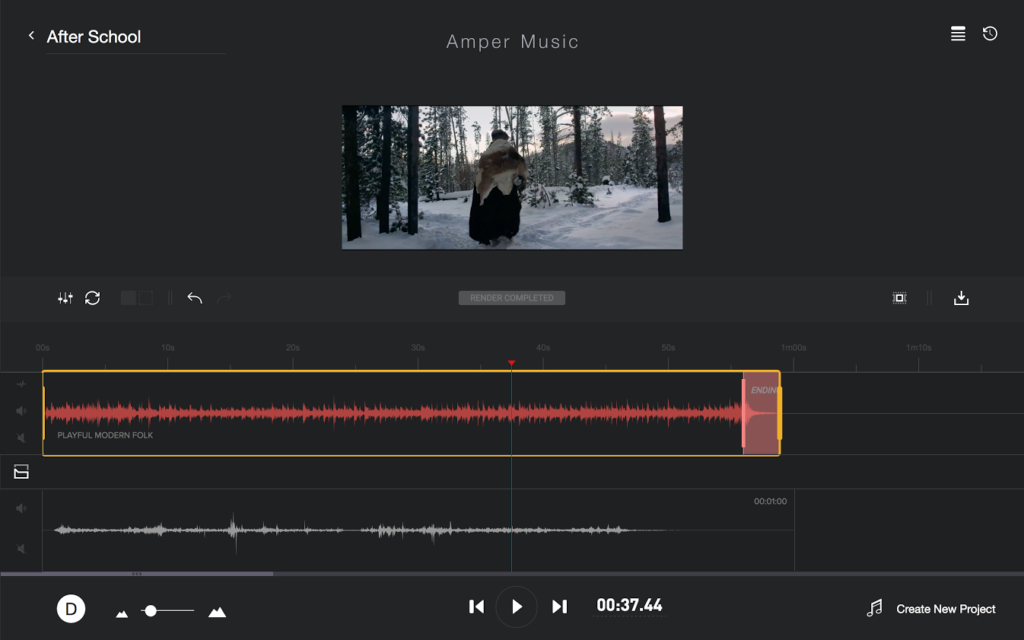1024x640 pixels.
Task: Expand the hamburger menu in top right
Action: click(957, 33)
